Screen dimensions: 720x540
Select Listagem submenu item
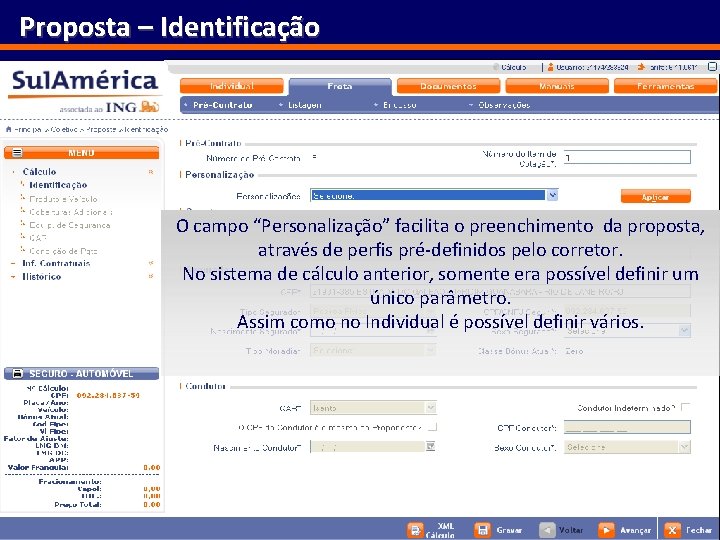pyautogui.click(x=305, y=105)
